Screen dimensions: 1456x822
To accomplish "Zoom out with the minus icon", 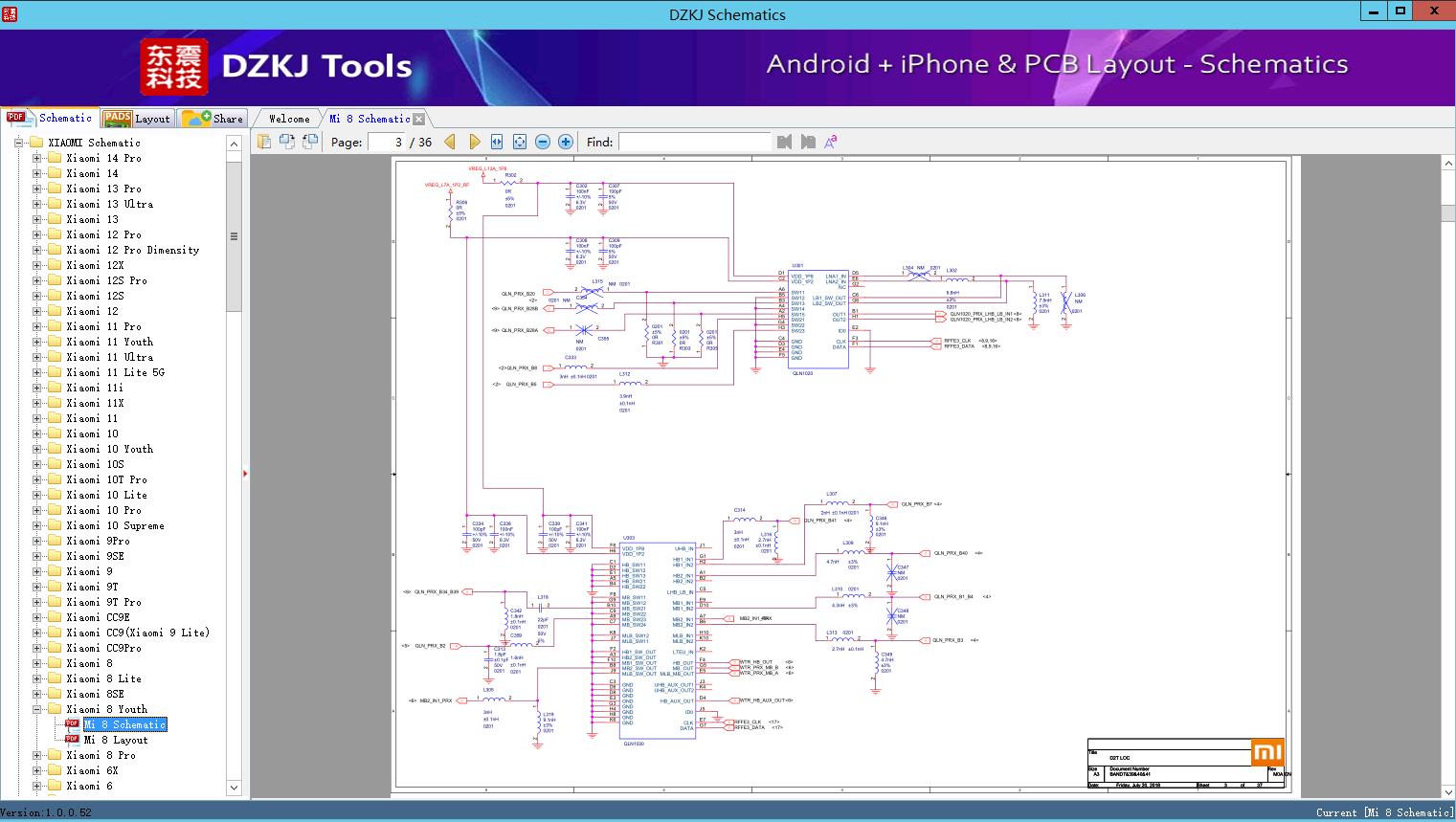I will click(543, 142).
